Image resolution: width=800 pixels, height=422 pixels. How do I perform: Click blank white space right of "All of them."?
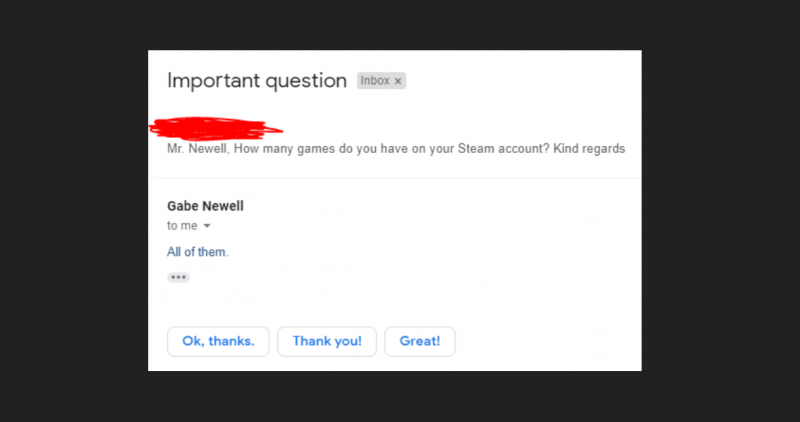420,252
